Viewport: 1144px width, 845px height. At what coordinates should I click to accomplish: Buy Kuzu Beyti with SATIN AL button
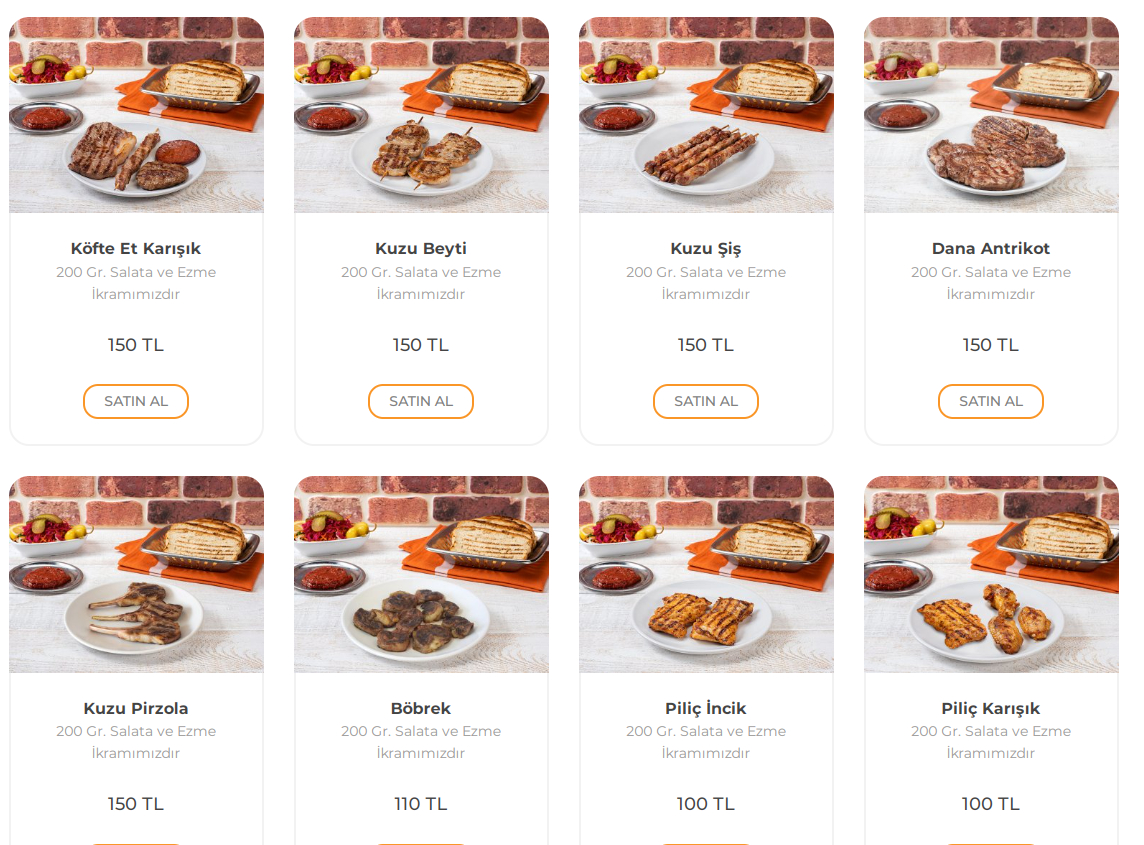point(421,401)
